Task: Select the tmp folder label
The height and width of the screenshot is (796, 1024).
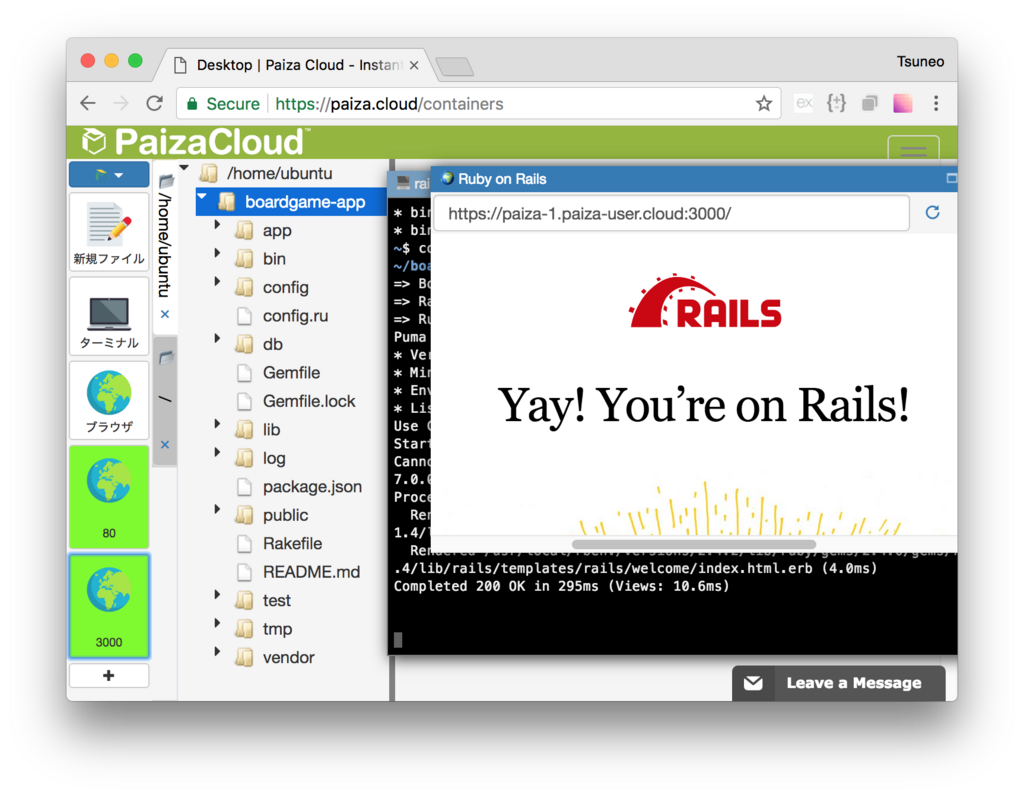Action: click(277, 629)
